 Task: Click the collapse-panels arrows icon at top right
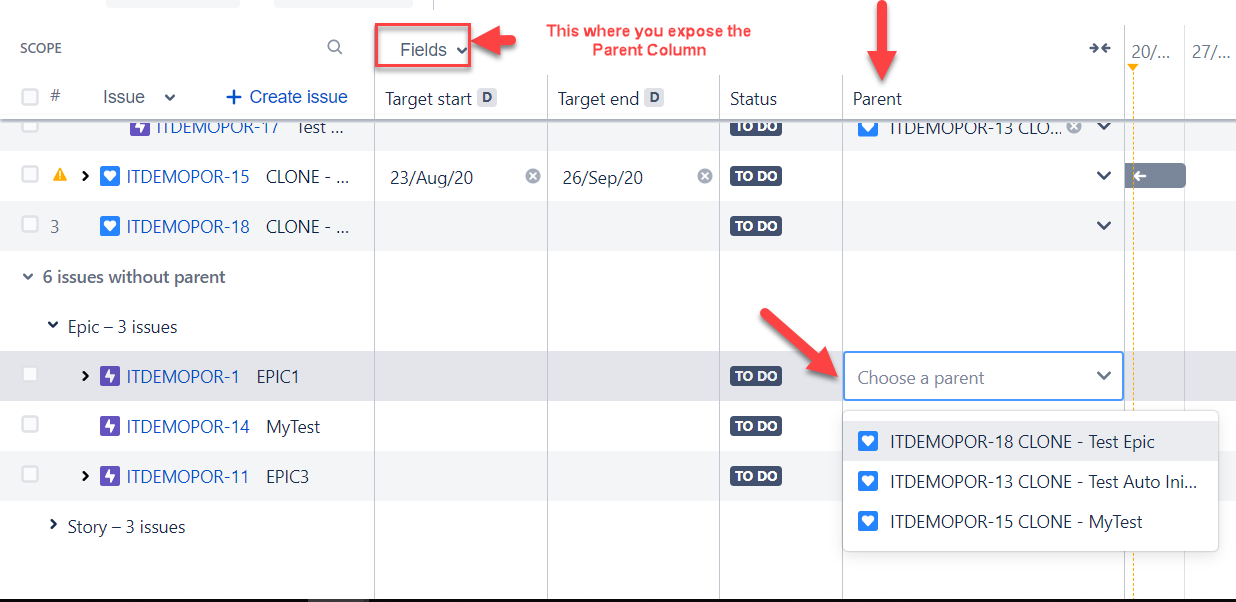1099,47
